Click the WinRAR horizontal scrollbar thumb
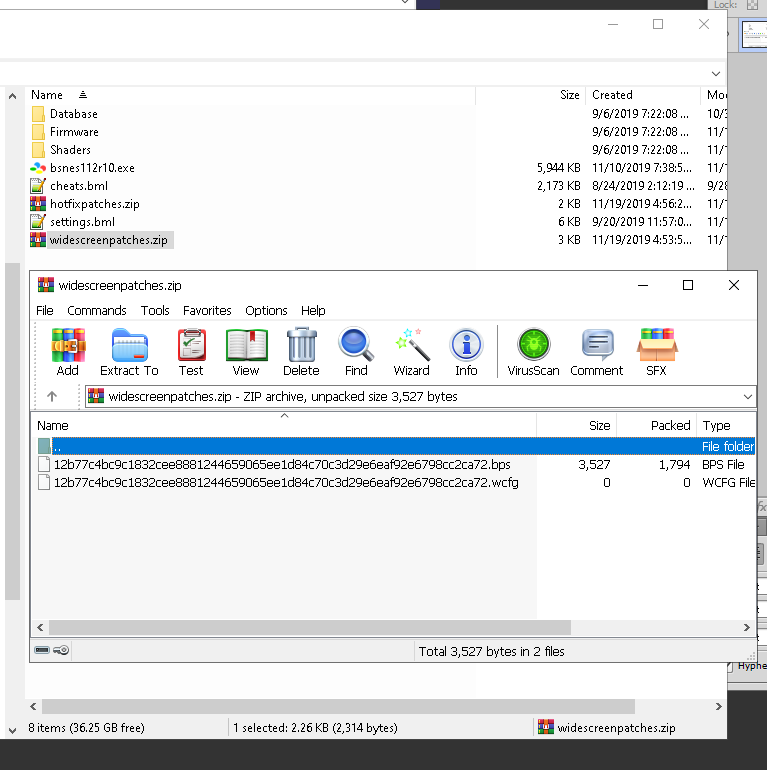The image size is (767, 770). tap(310, 627)
